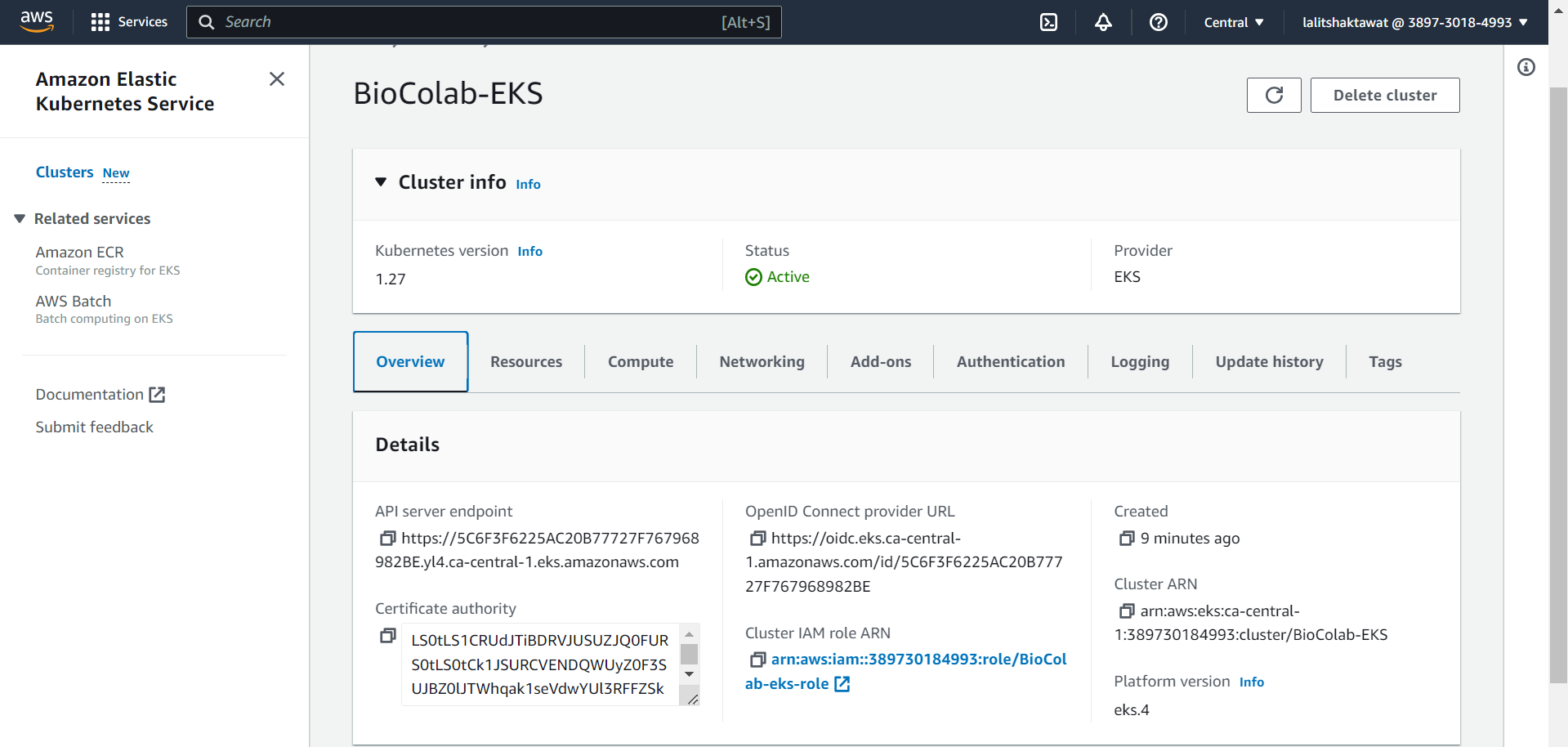Click the BioColab-EKS page title
This screenshot has width=1568, height=747.
pos(448,93)
